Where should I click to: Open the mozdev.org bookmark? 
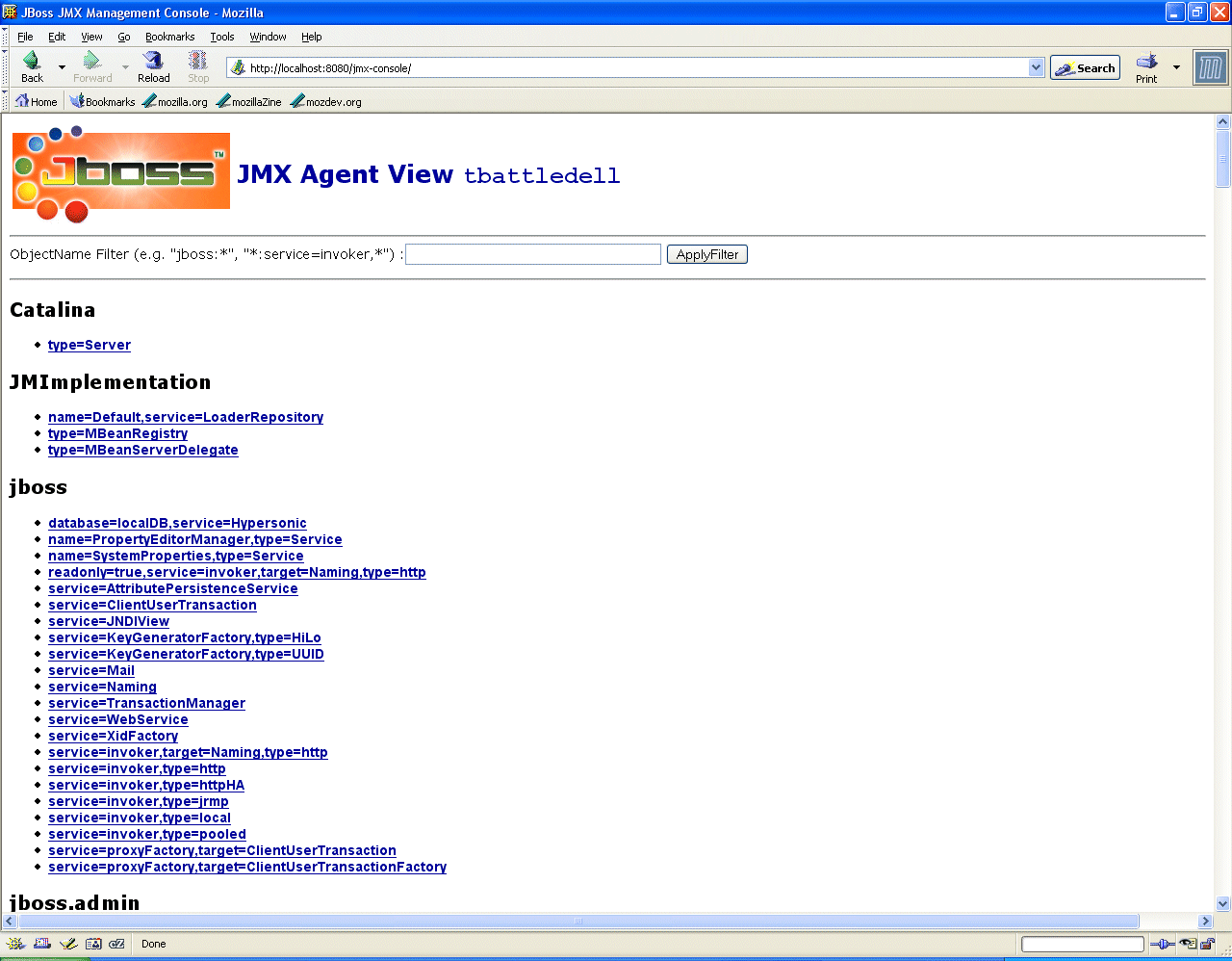pos(325,101)
